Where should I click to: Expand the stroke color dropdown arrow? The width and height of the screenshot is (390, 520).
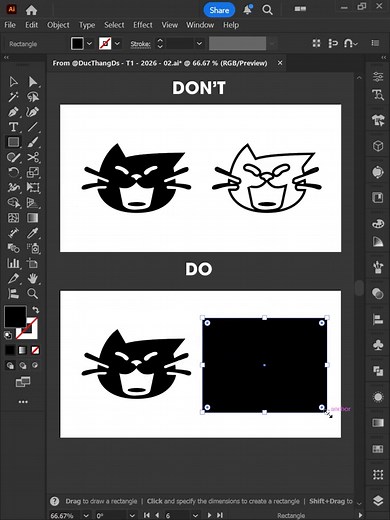(117, 43)
